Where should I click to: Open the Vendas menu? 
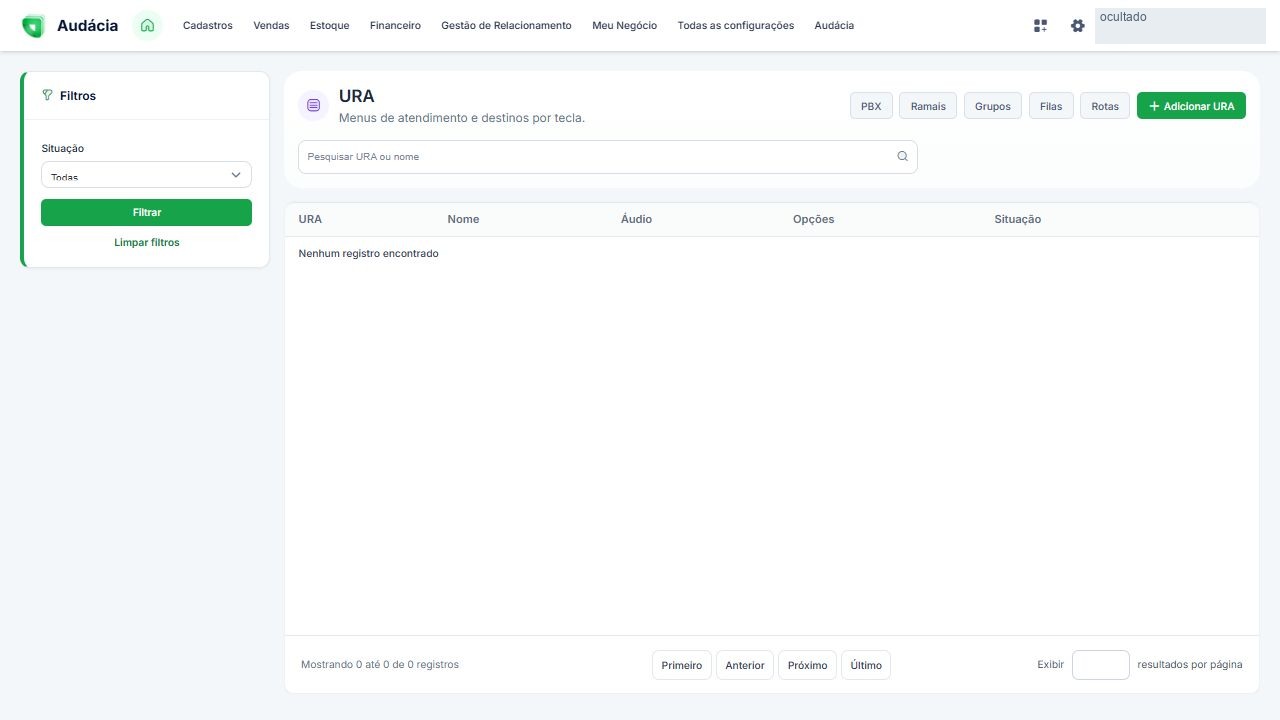click(271, 26)
